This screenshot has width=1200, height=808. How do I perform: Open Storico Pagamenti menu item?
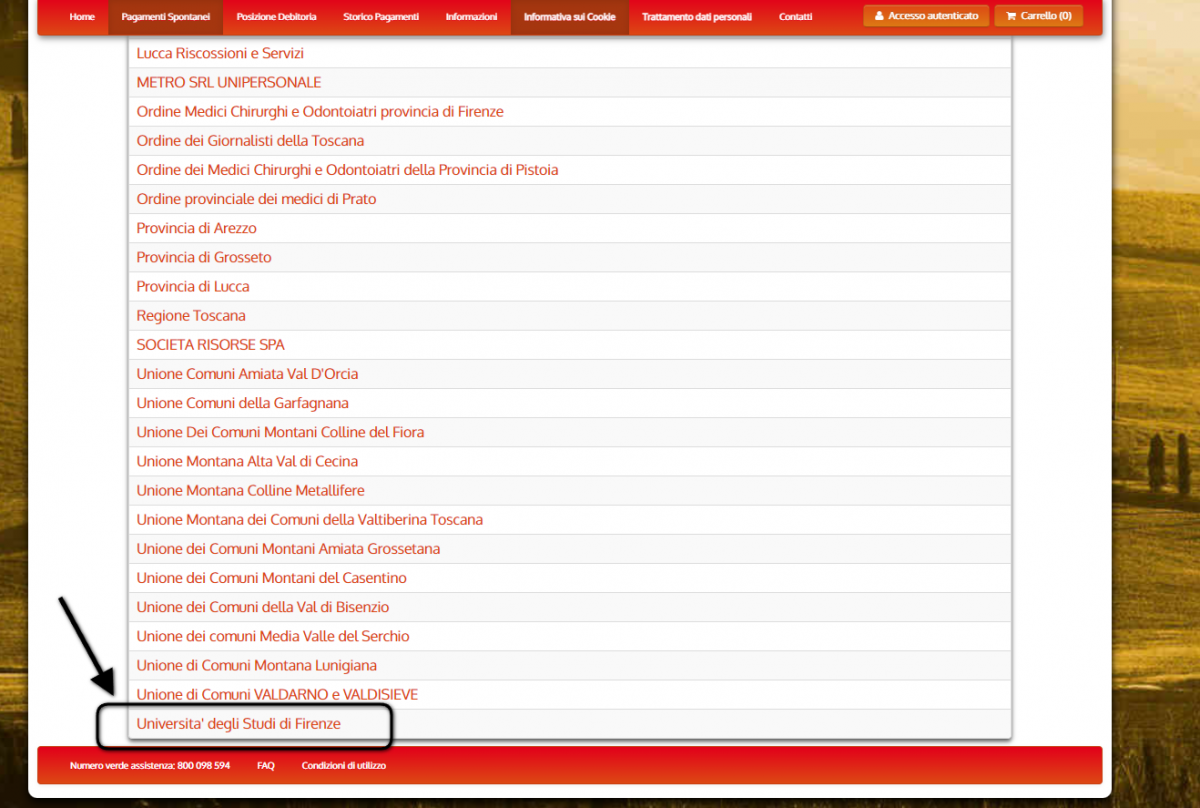tap(381, 17)
